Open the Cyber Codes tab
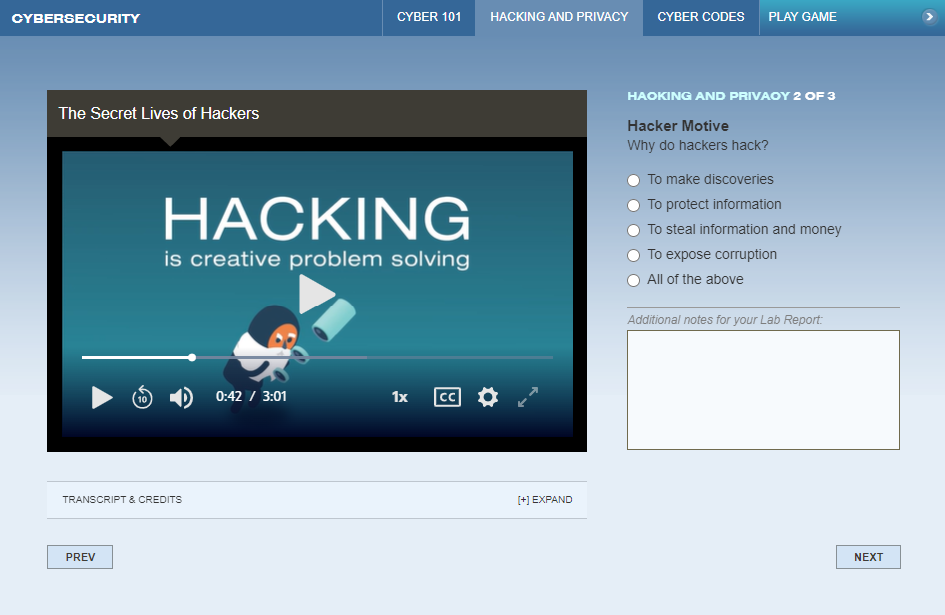The height and width of the screenshot is (615, 945). point(700,17)
